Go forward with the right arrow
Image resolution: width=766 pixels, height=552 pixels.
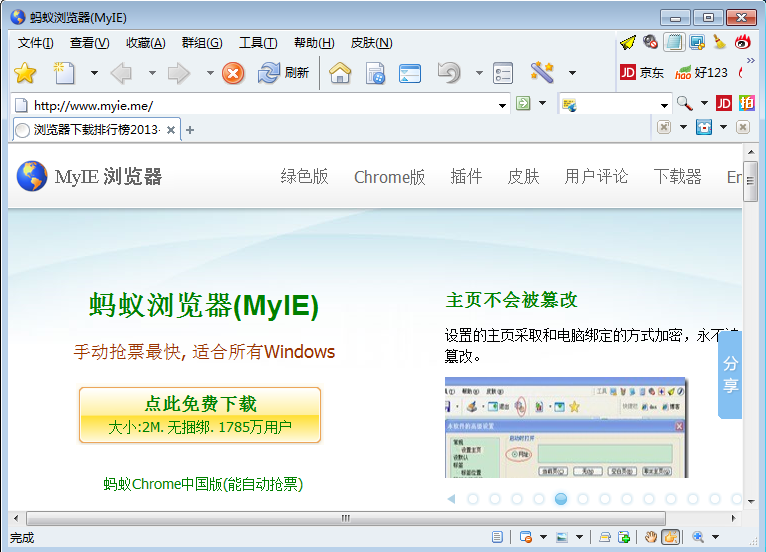[x=179, y=73]
